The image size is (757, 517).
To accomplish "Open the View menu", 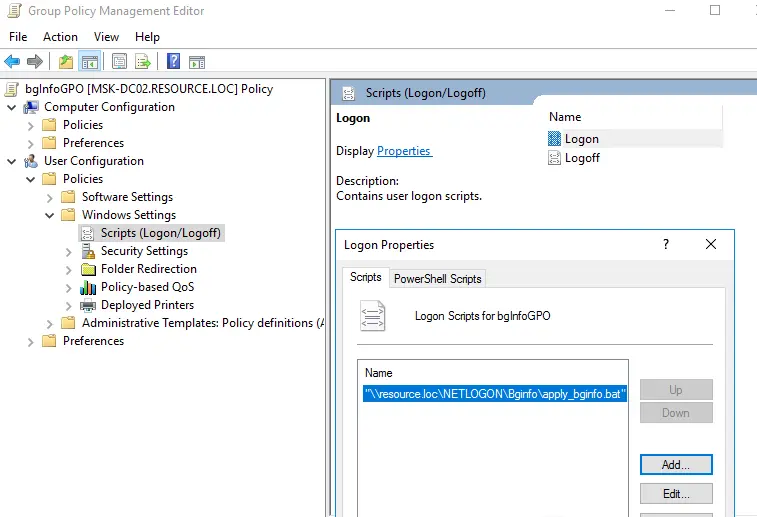I will pos(106,37).
